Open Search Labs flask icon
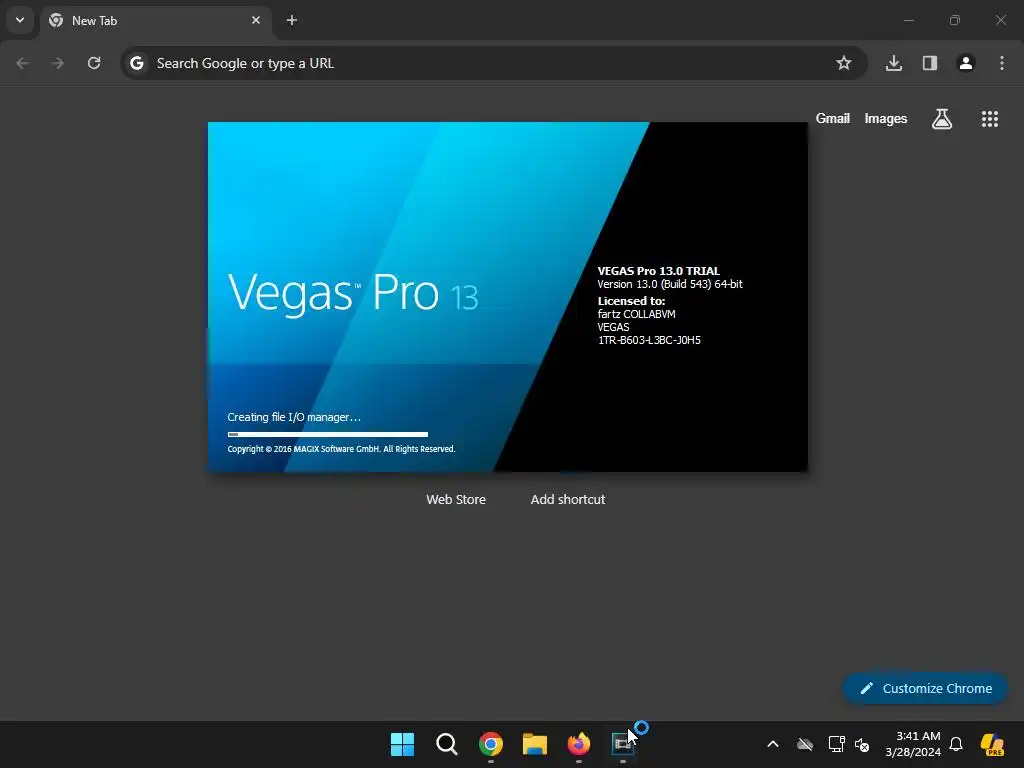This screenshot has width=1024, height=768. coord(942,119)
